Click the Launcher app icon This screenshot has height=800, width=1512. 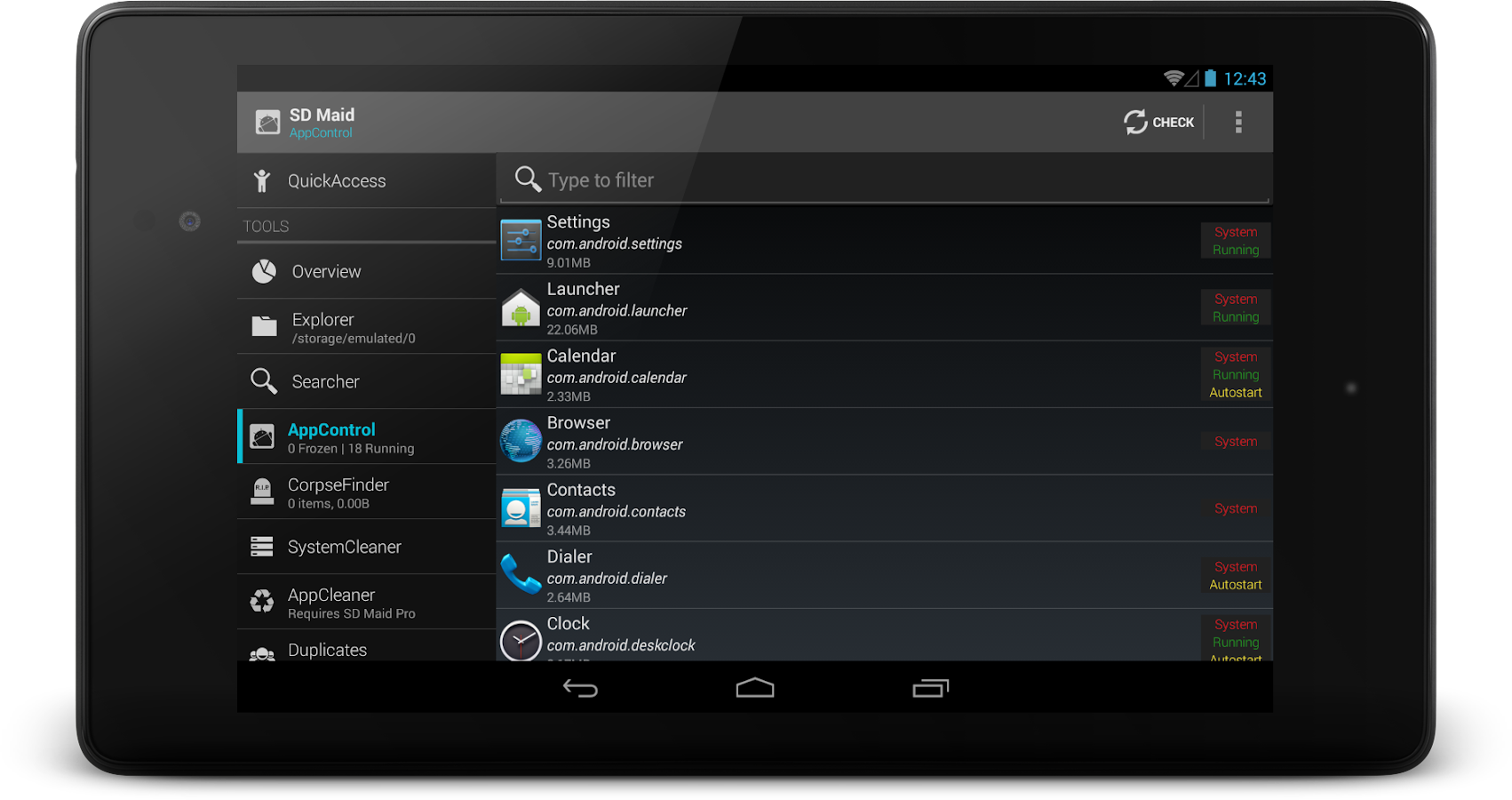(x=521, y=308)
